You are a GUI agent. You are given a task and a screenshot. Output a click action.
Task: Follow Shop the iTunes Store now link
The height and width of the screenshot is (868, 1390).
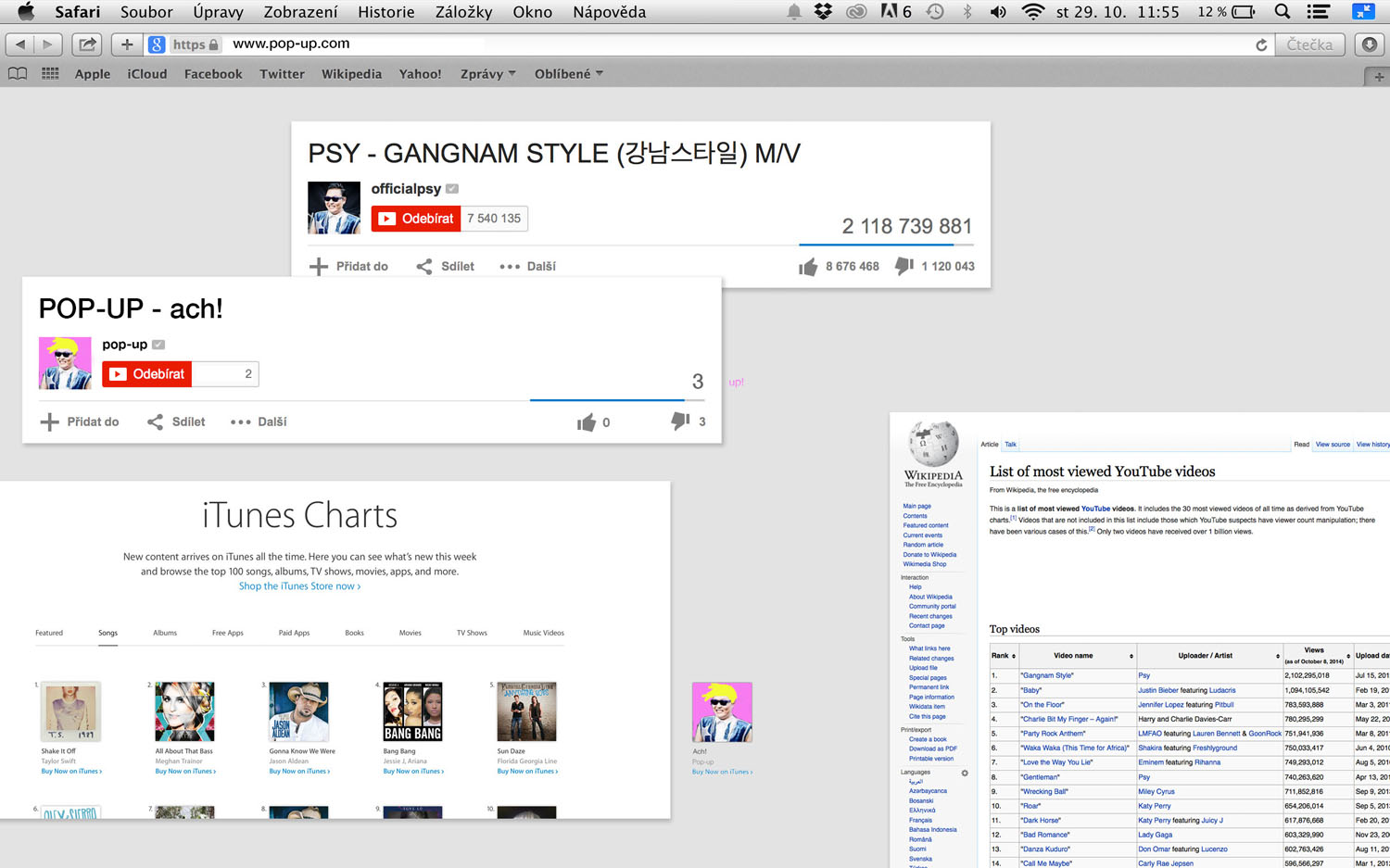coord(299,586)
